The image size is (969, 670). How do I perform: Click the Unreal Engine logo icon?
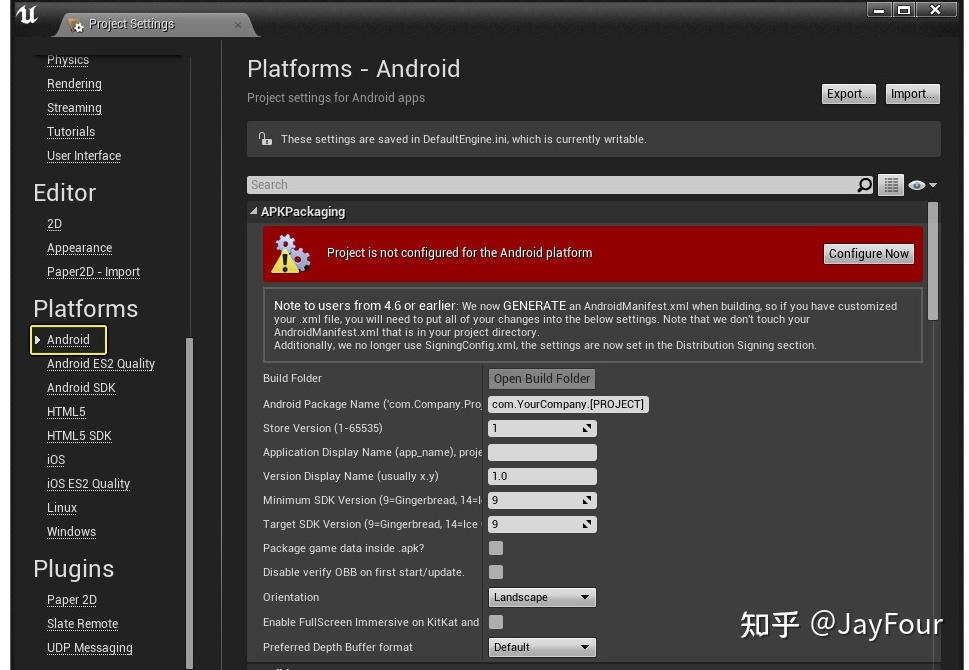[x=26, y=16]
